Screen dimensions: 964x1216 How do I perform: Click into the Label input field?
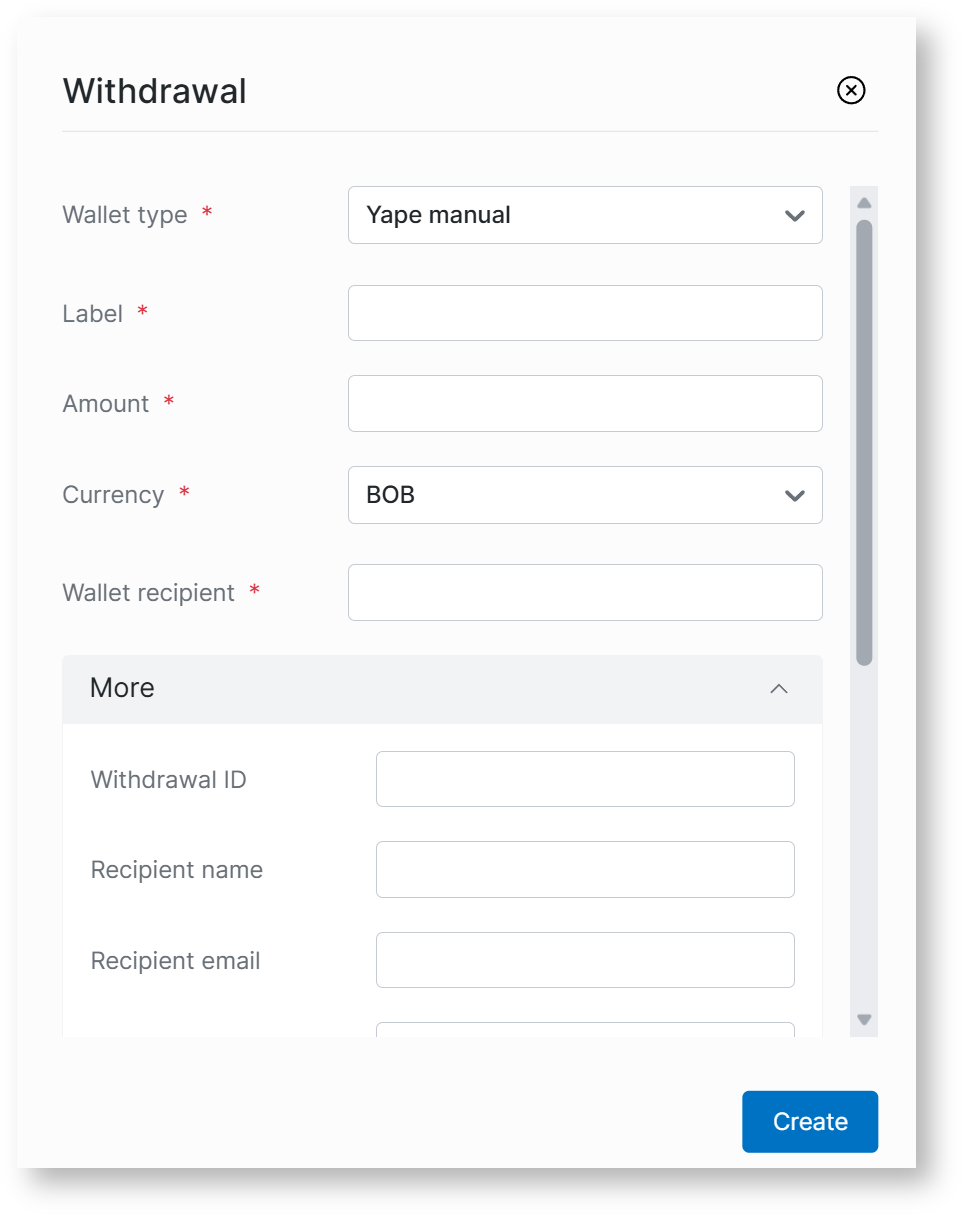pyautogui.click(x=584, y=313)
